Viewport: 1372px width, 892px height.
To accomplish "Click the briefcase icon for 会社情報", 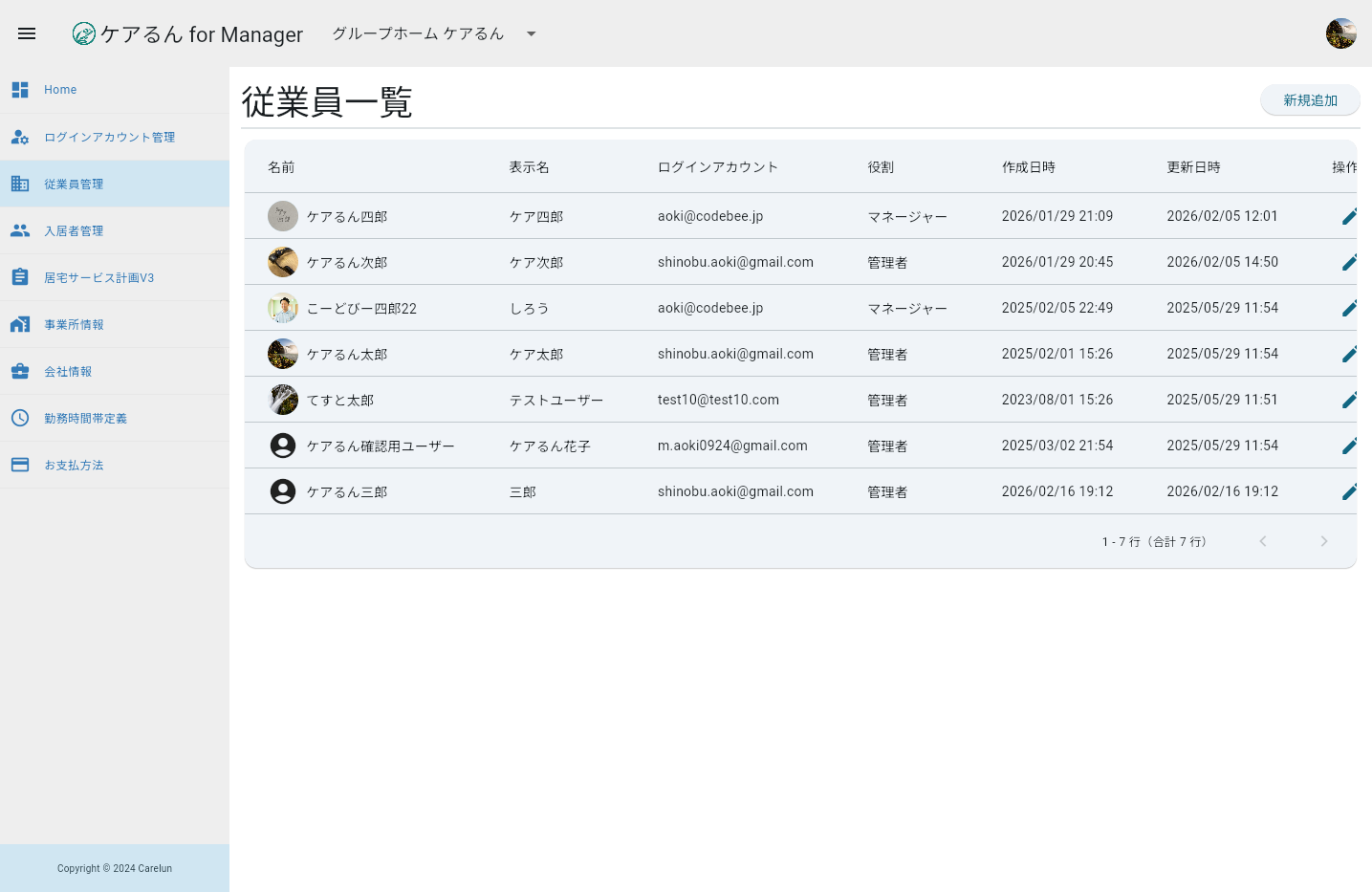I will coord(20,371).
